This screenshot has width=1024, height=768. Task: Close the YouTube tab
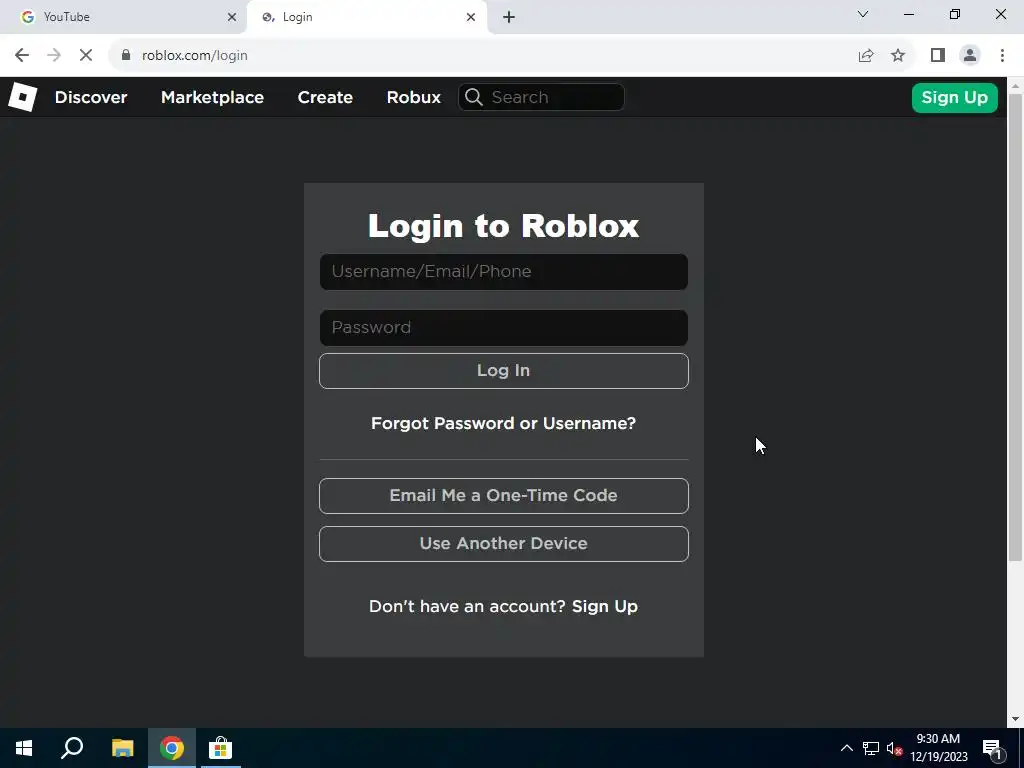coord(232,17)
